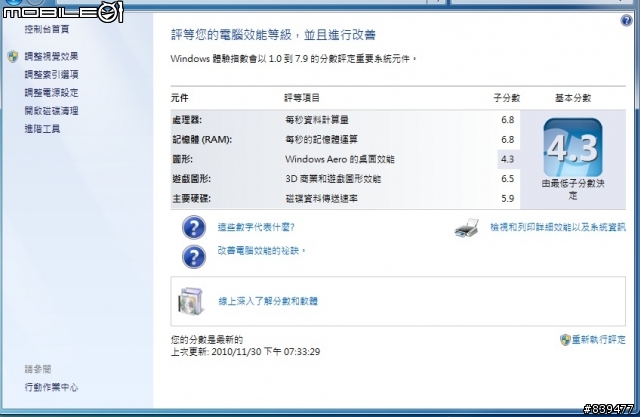Image resolution: width=640 pixels, height=417 pixels.
Task: Click the 子分數 column header
Action: pos(507,98)
